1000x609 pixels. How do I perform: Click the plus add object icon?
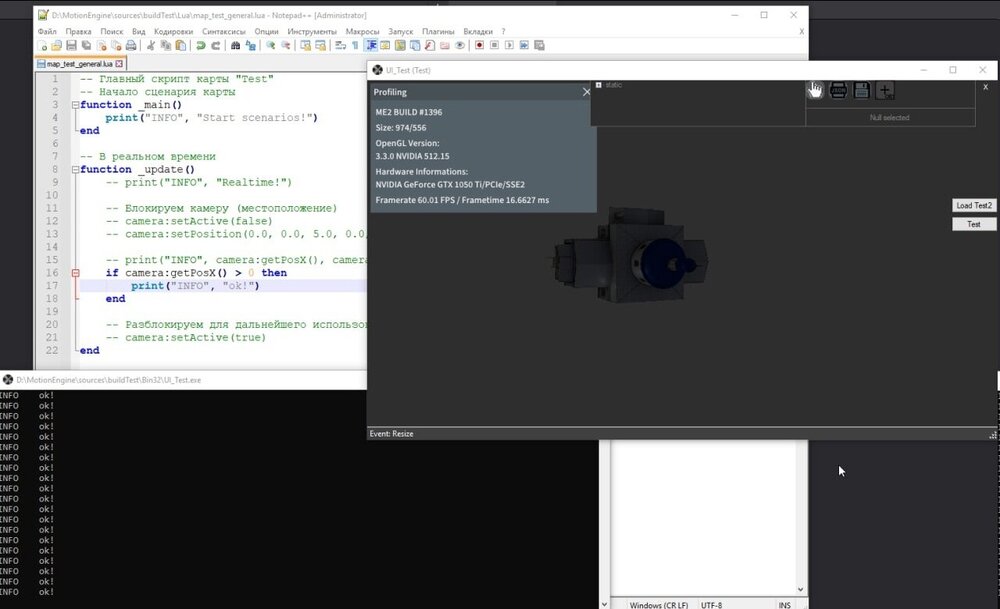tap(885, 91)
